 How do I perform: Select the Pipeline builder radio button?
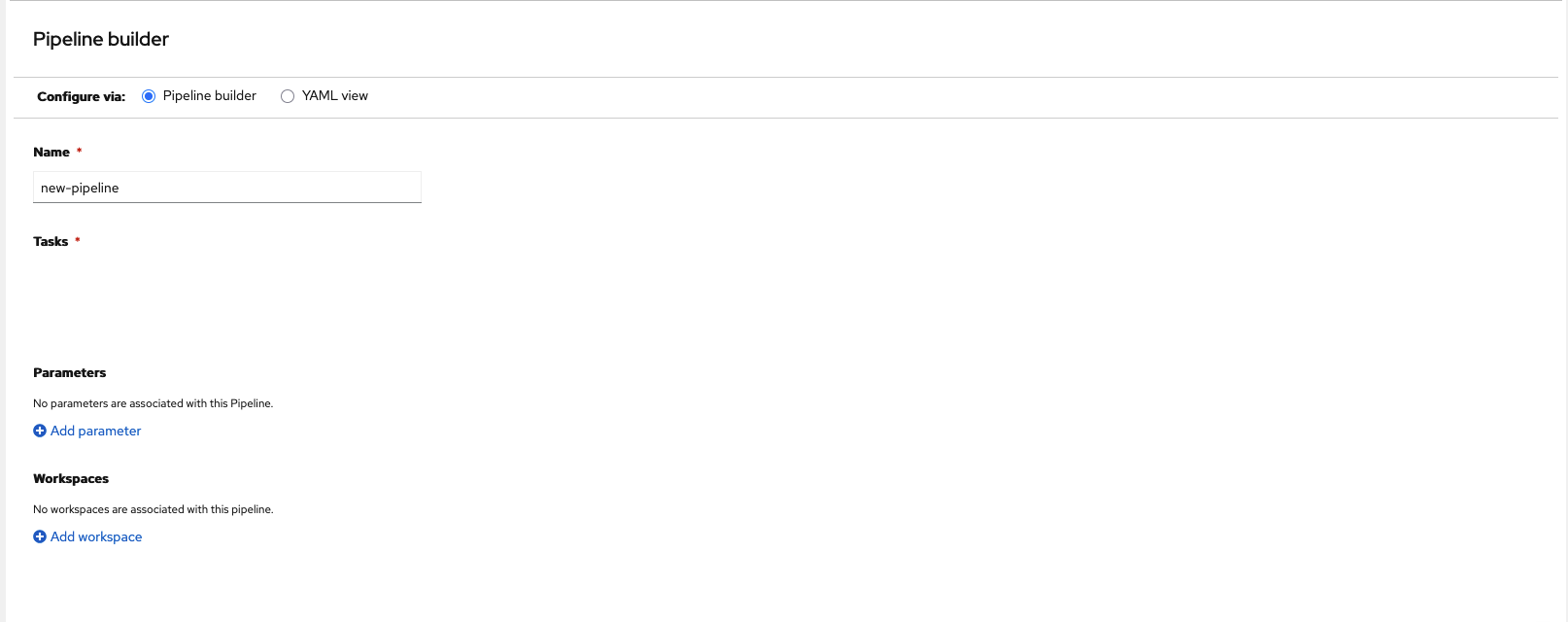pos(149,96)
